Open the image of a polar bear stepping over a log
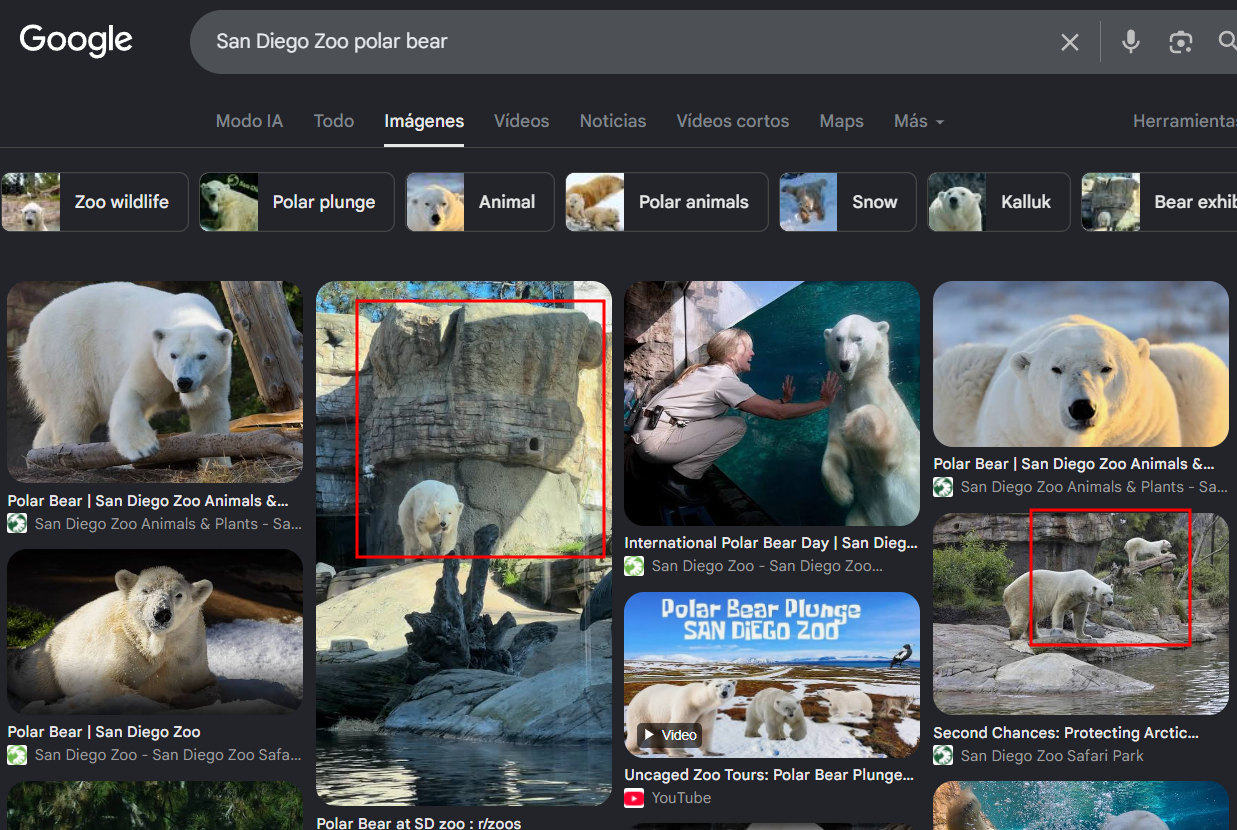 coord(155,382)
